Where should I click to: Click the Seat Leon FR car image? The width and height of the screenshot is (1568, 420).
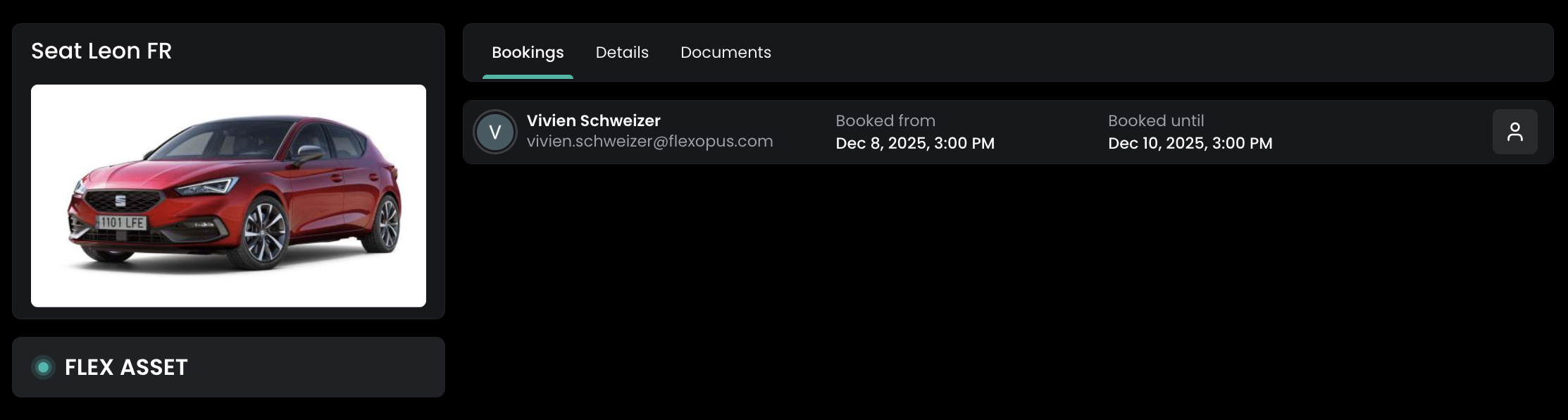pos(228,195)
